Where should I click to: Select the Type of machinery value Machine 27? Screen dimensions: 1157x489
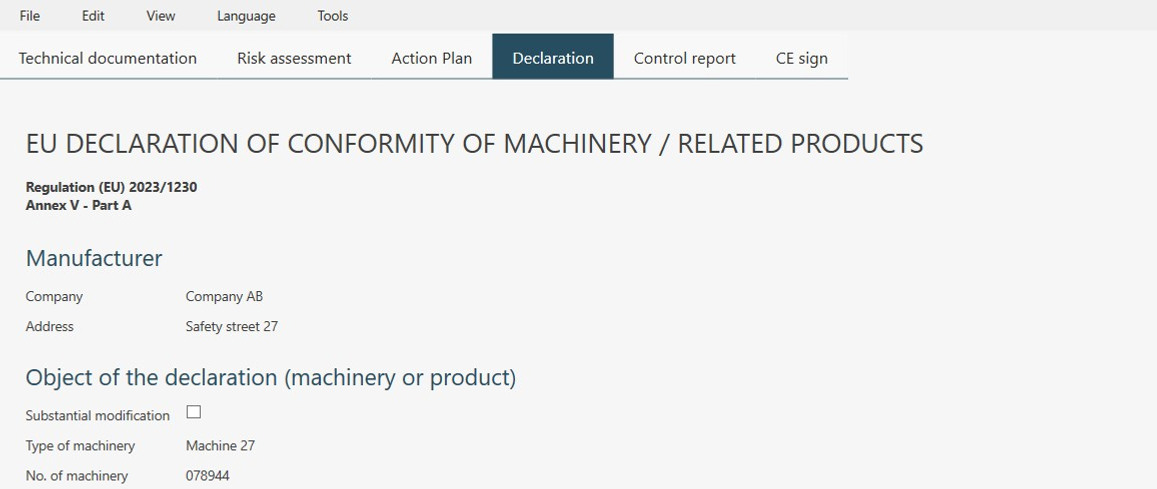point(220,446)
